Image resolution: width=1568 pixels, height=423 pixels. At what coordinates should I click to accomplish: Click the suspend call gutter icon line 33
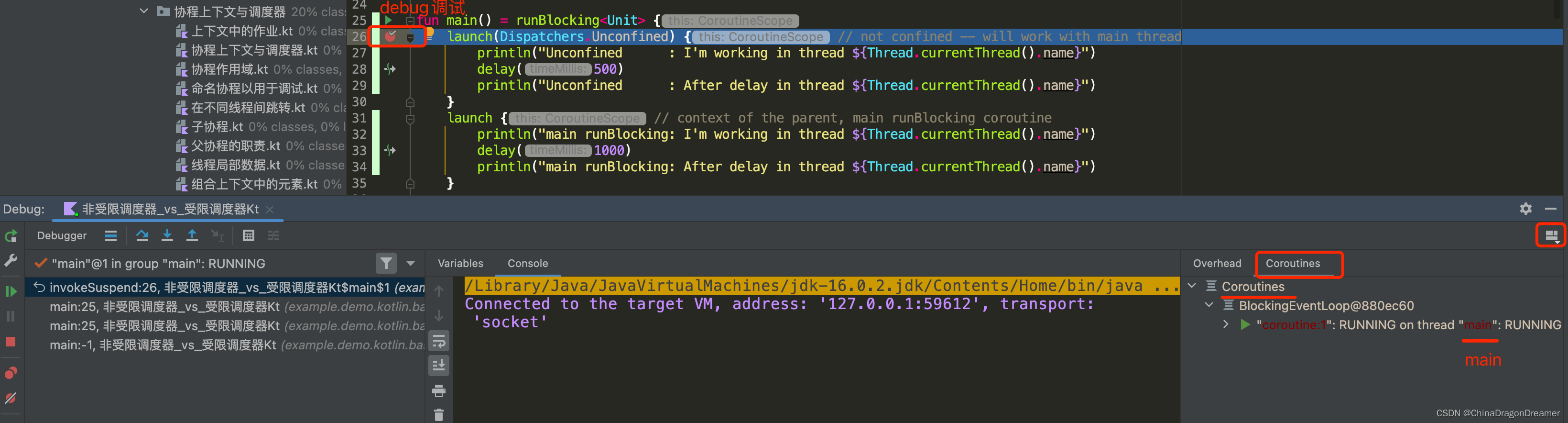(390, 150)
